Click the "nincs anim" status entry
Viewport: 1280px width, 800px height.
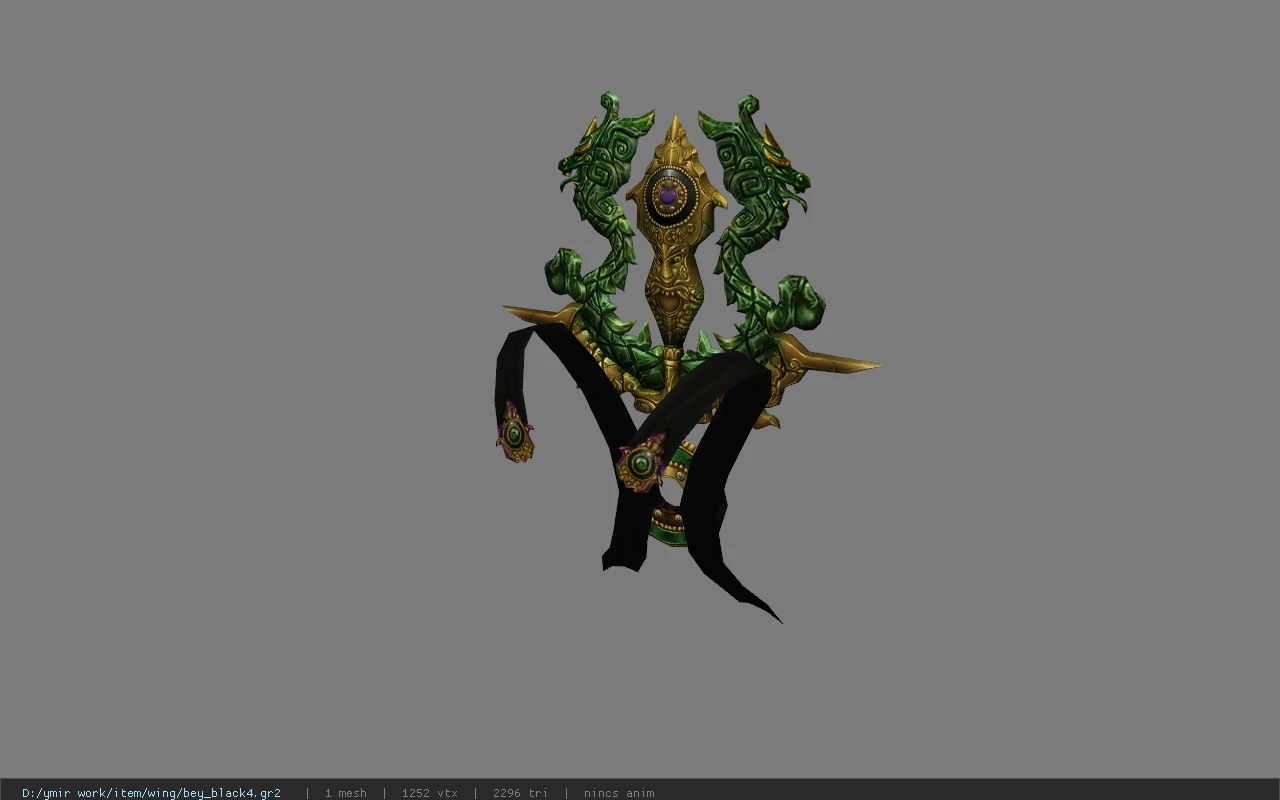coord(619,793)
